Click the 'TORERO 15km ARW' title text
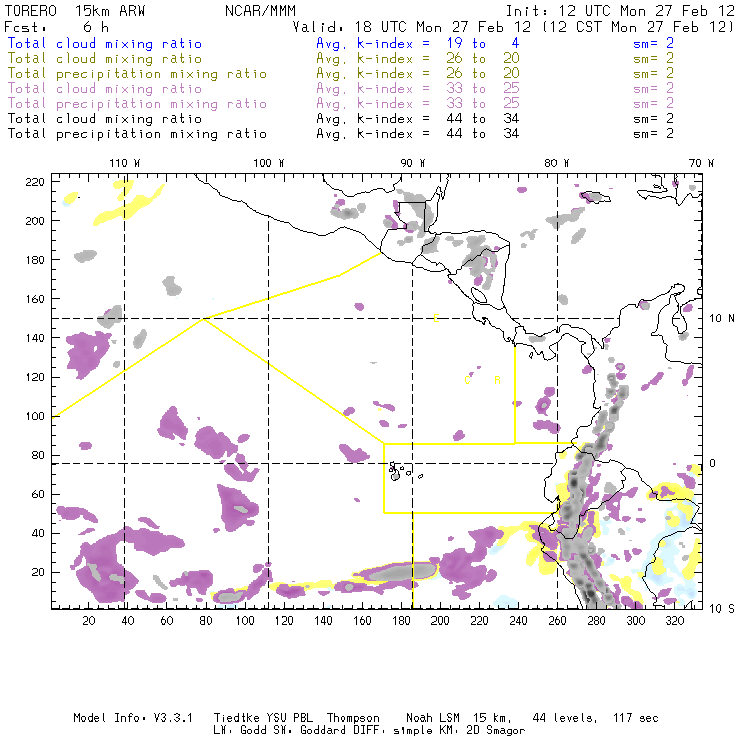The height and width of the screenshot is (740, 740). [75, 11]
